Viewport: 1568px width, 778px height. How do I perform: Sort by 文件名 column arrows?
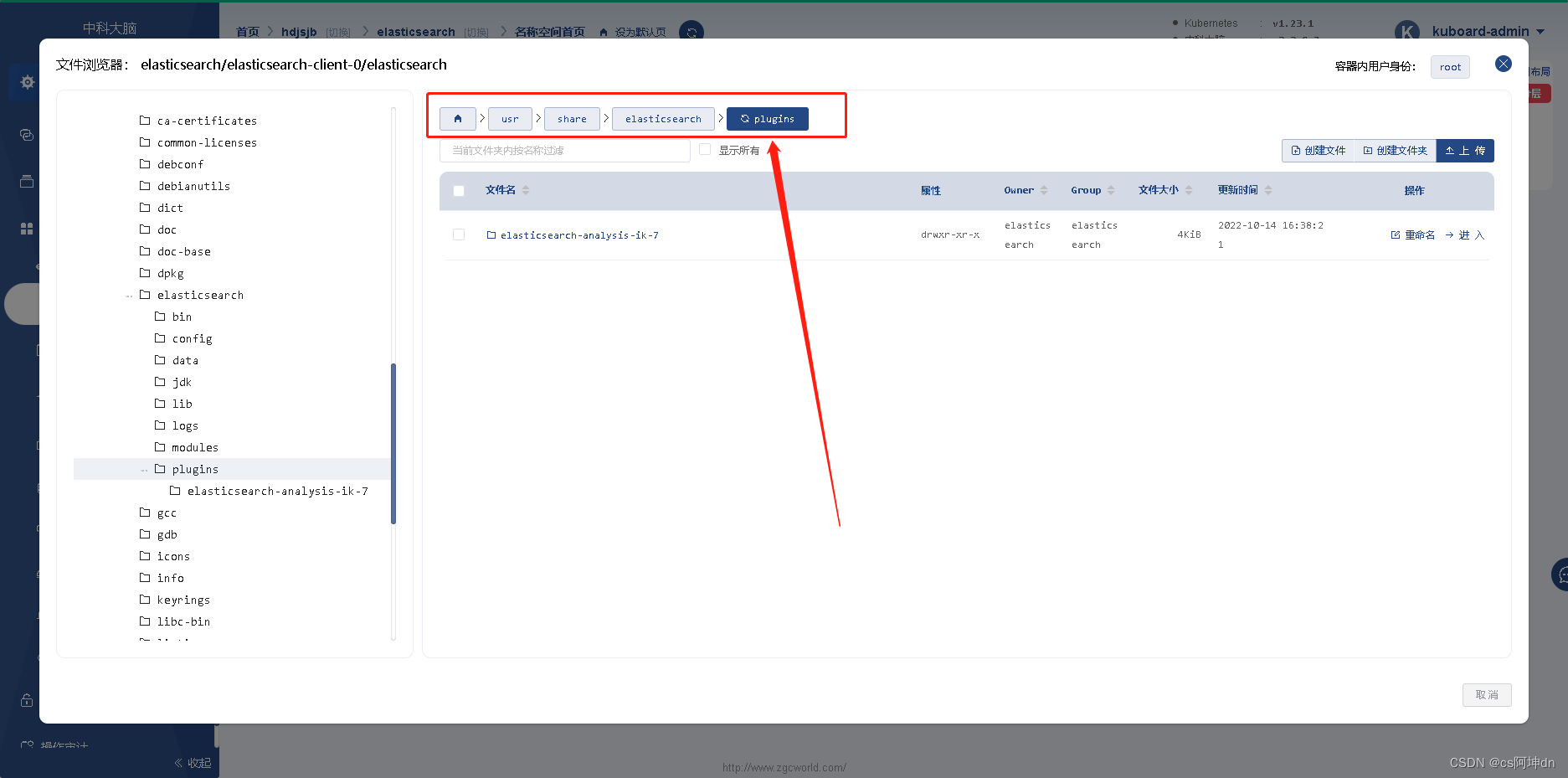point(526,190)
